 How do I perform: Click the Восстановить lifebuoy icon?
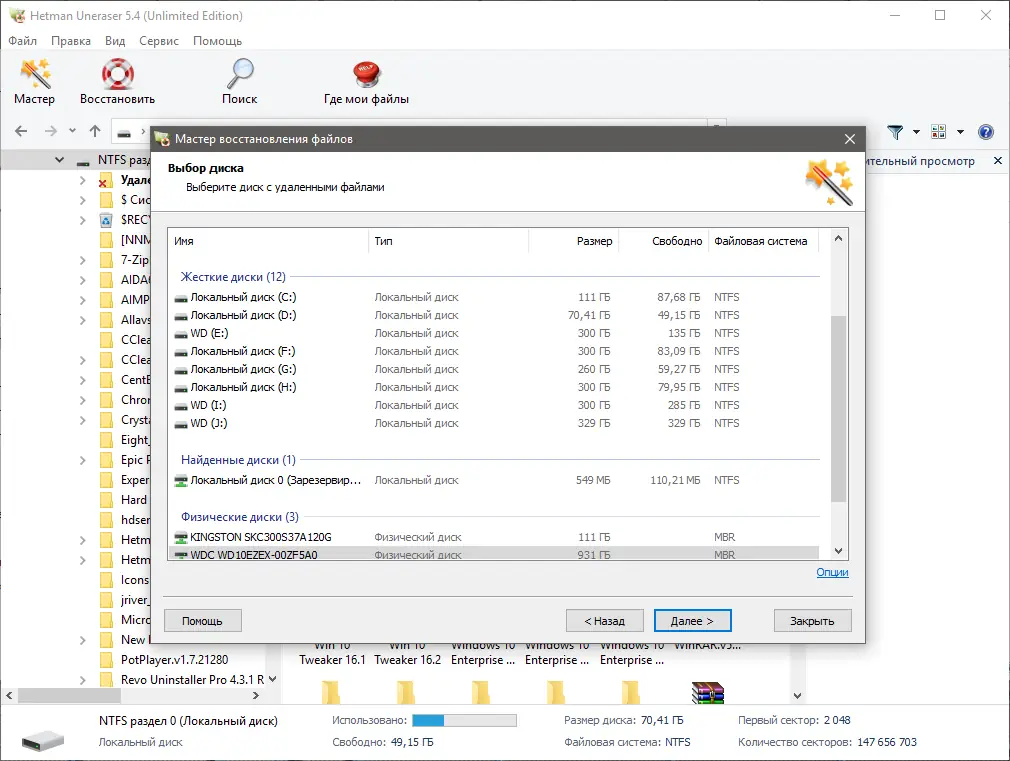coord(117,73)
